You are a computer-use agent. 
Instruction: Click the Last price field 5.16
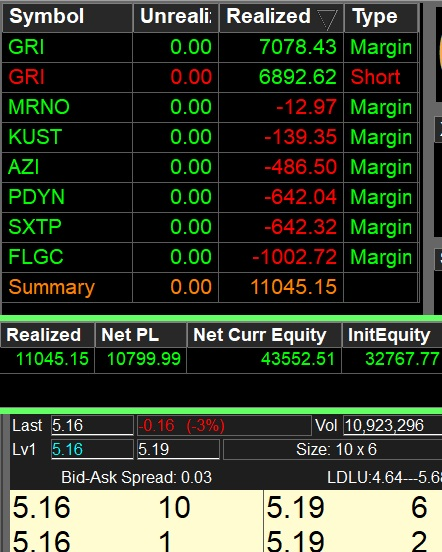coord(92,425)
